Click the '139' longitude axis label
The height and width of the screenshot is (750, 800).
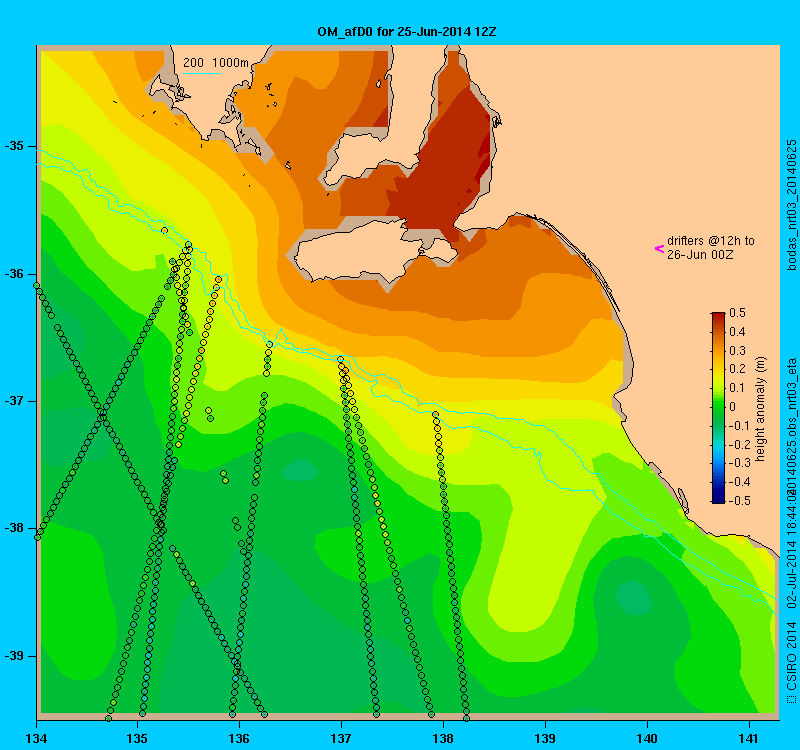[545, 738]
